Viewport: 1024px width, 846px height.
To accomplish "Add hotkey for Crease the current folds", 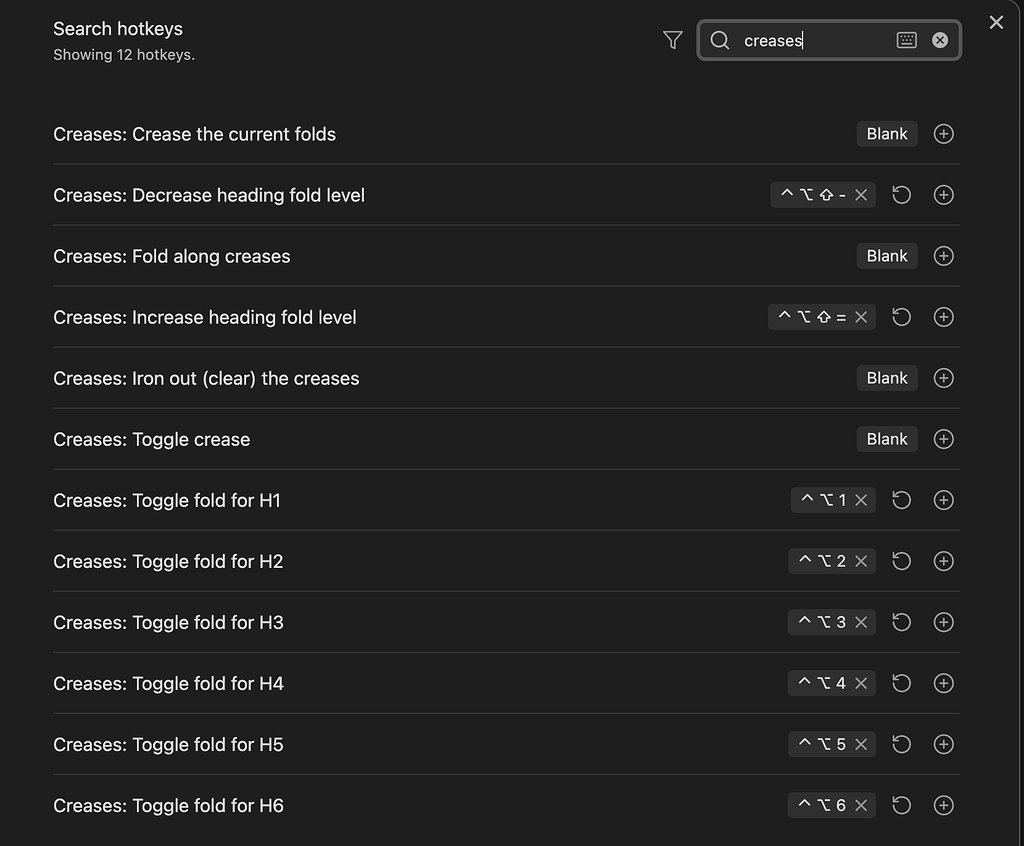I will pos(943,134).
